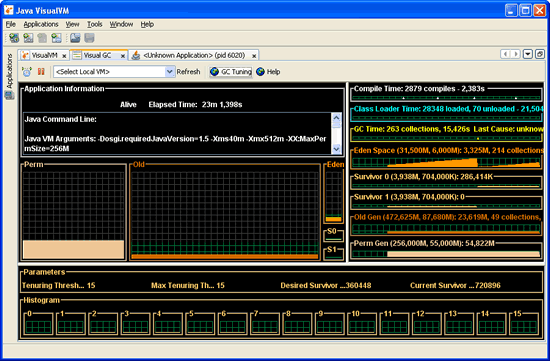Maximize the editor window with restore icon
The height and width of the screenshot is (361, 550).
[540, 54]
